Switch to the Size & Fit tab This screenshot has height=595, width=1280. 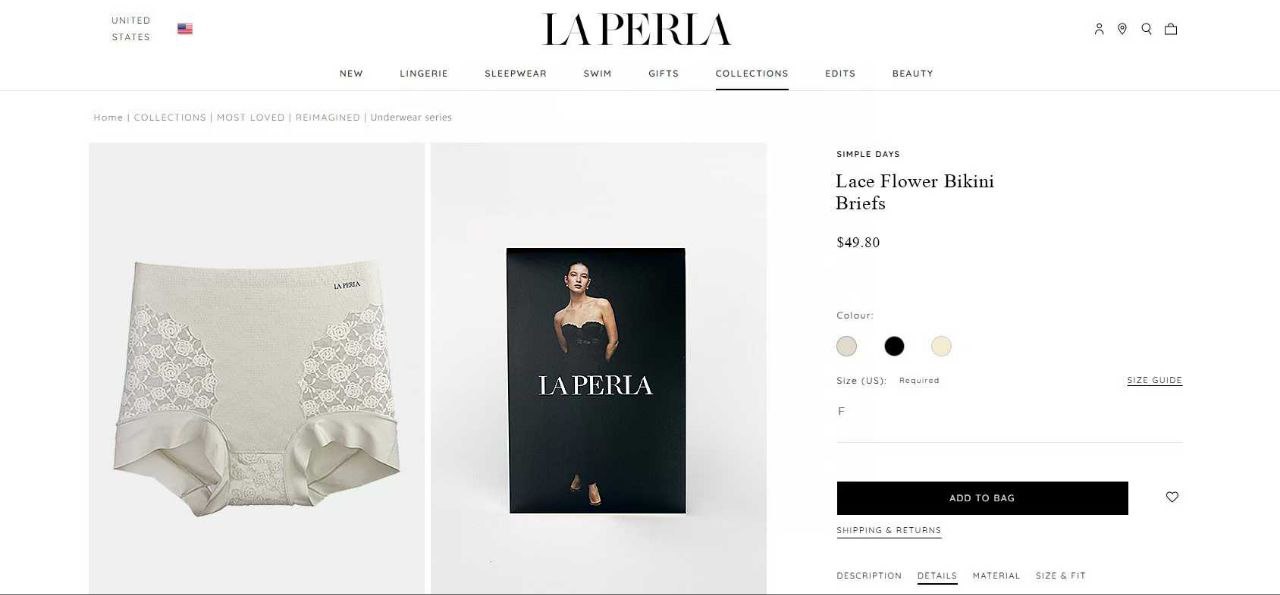coord(1061,576)
